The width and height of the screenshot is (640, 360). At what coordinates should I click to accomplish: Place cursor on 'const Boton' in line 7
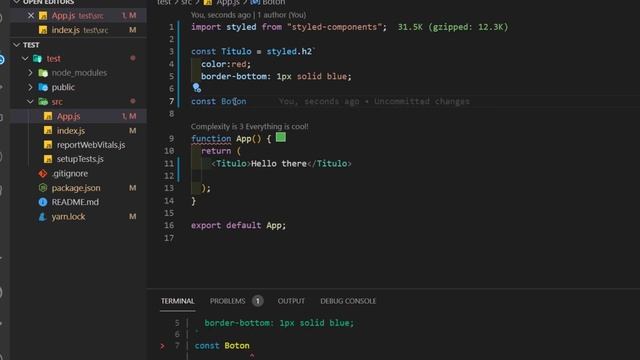click(x=219, y=101)
